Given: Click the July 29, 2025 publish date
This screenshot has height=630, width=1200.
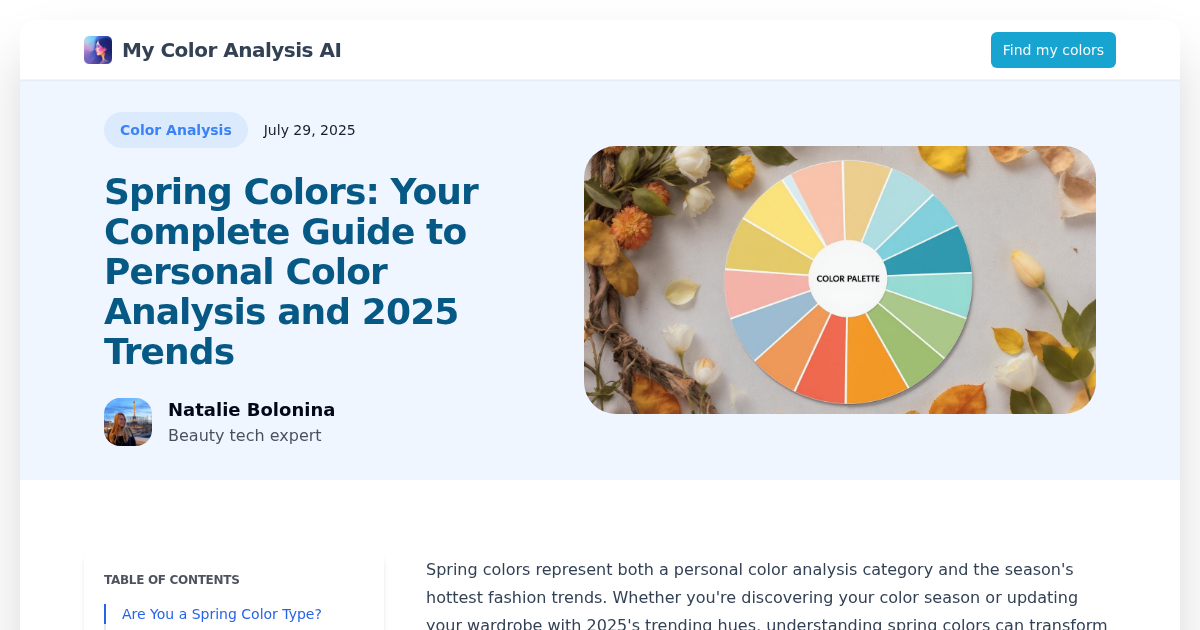Looking at the screenshot, I should click(309, 130).
